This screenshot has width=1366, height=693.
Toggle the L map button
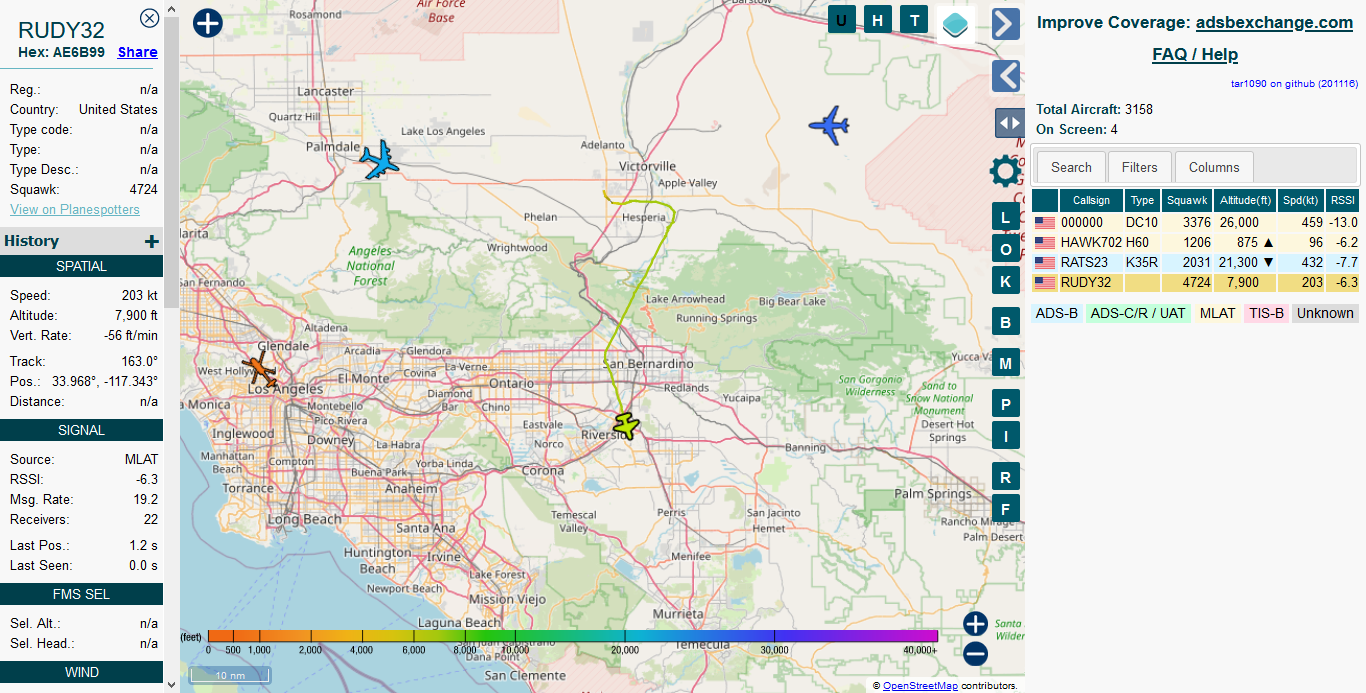[1005, 217]
